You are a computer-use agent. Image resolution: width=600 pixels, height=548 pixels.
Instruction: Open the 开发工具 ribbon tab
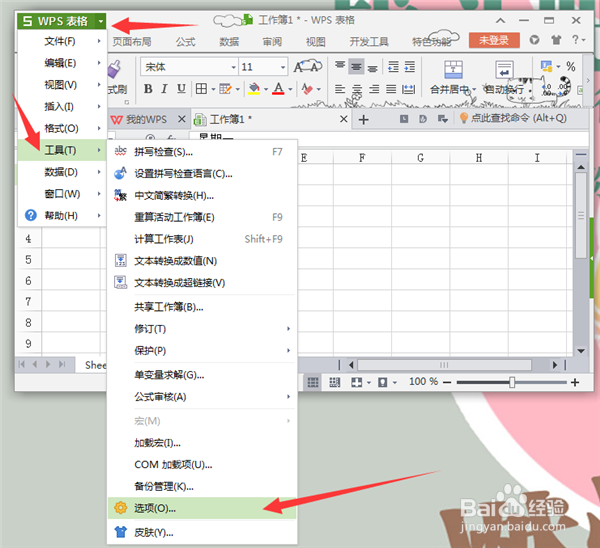(x=369, y=41)
